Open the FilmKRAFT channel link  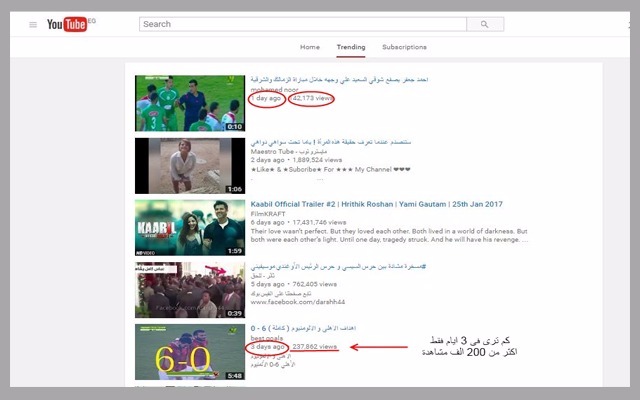[266, 213]
